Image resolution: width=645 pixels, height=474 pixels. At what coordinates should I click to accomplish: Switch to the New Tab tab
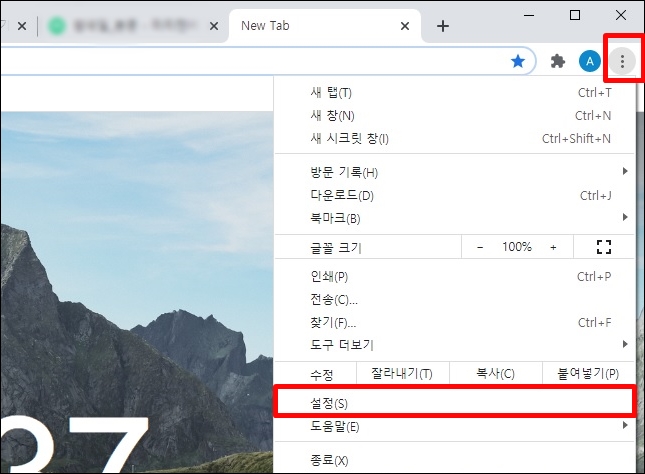325,26
